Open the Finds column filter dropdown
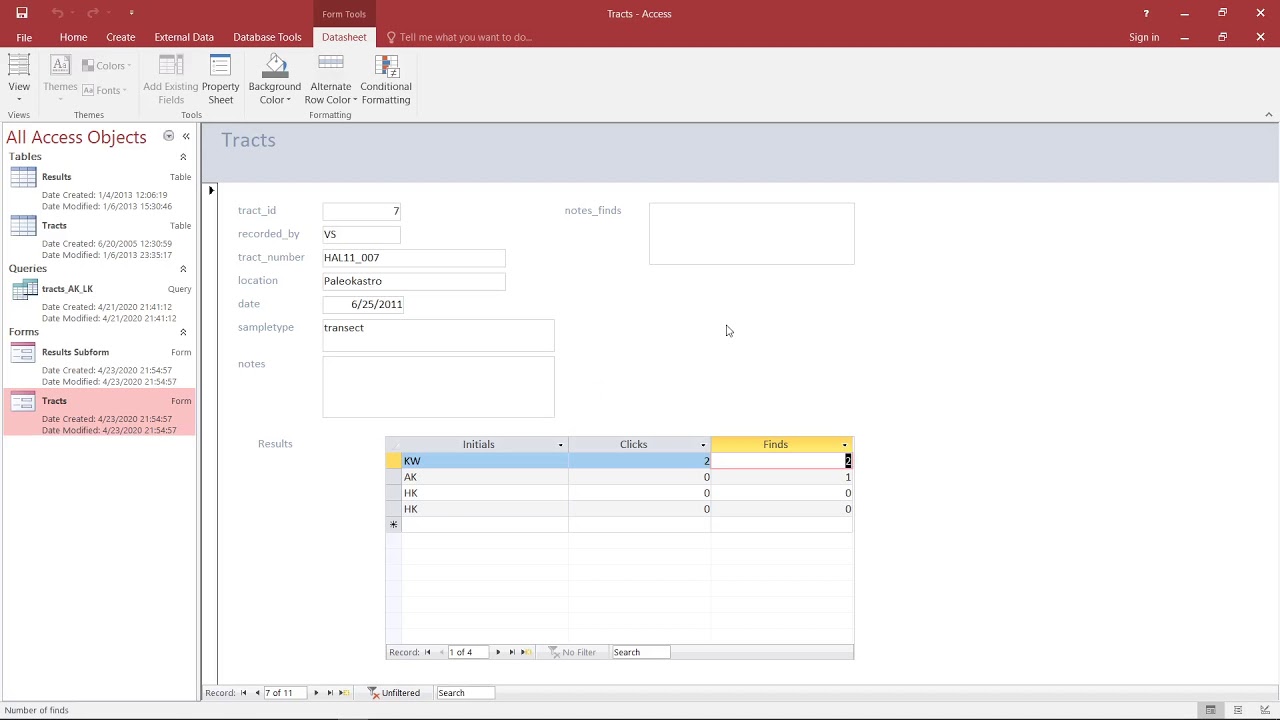Viewport: 1280px width, 720px height. click(x=845, y=445)
